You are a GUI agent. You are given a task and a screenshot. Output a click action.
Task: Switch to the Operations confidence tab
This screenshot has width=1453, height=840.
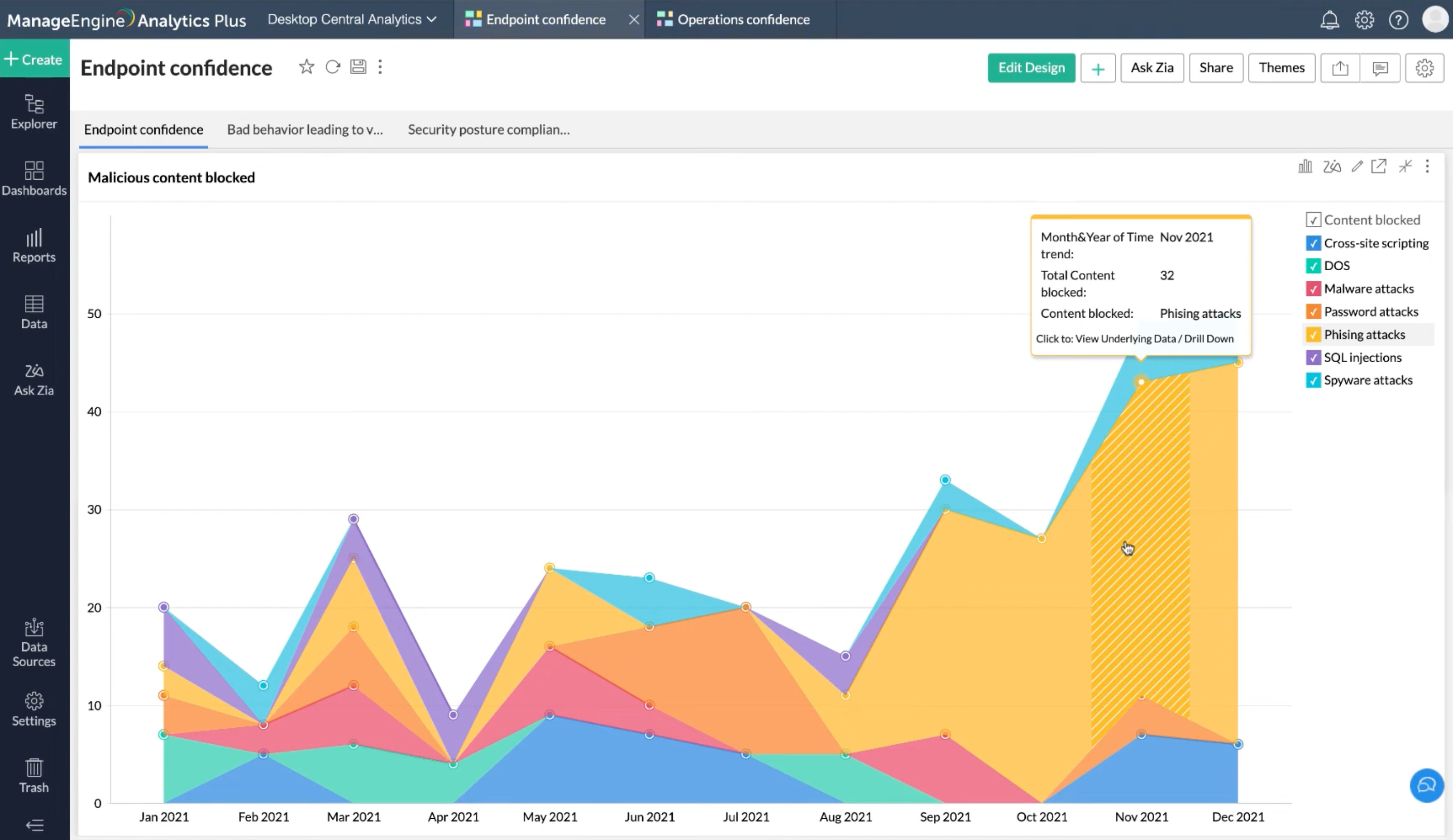pyautogui.click(x=742, y=20)
